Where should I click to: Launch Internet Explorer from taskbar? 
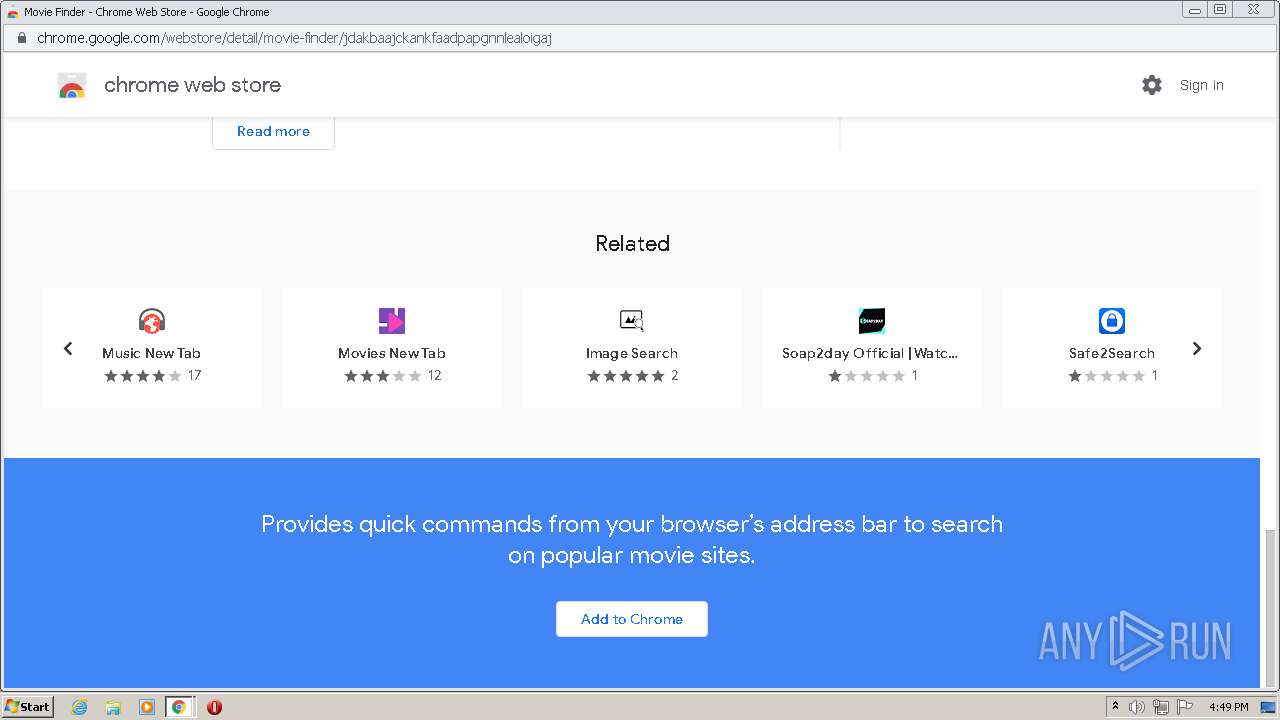point(80,707)
